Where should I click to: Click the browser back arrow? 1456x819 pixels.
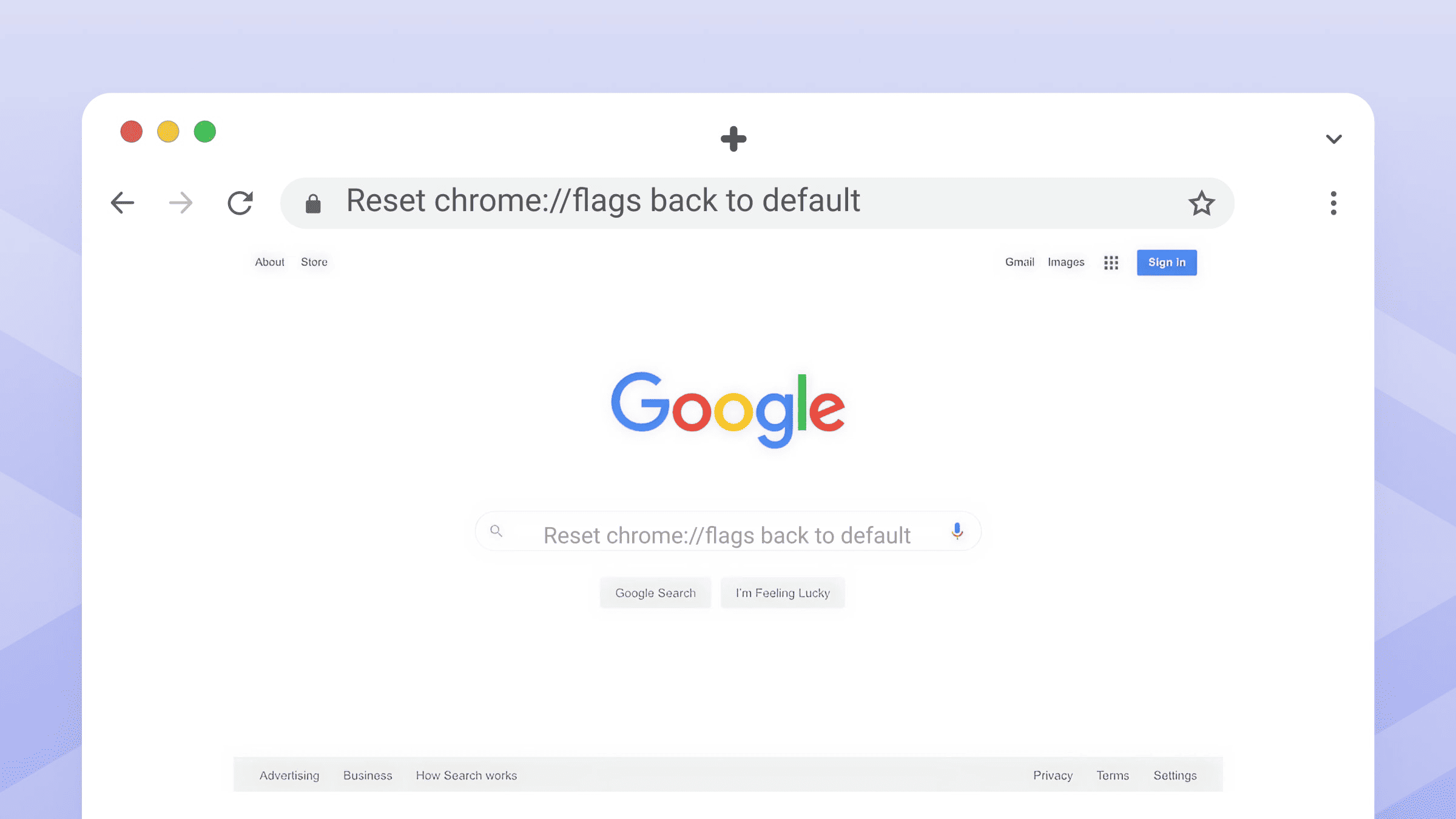pos(123,203)
